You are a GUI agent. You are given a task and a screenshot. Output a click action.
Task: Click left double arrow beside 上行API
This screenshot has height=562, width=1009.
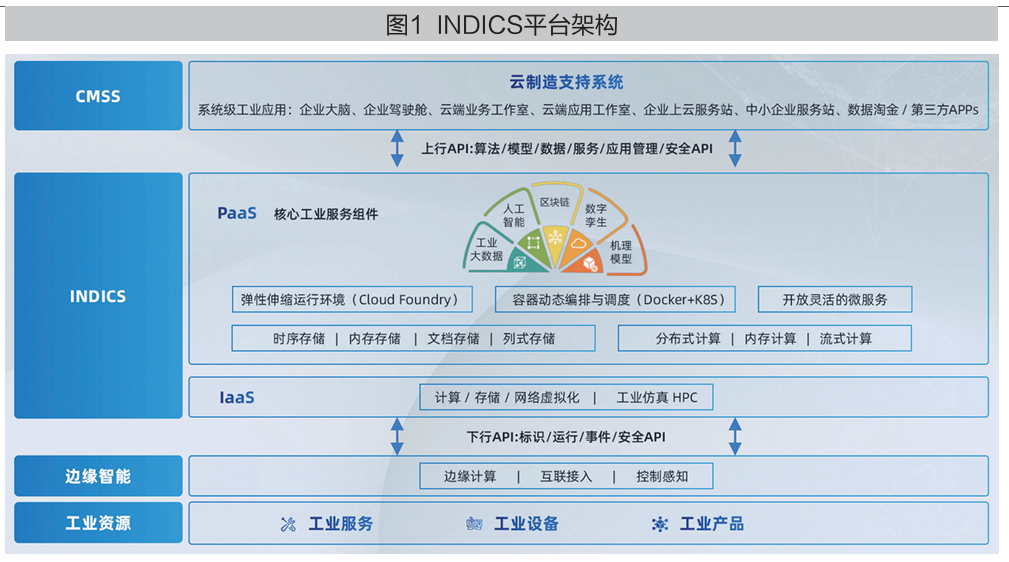pos(397,148)
